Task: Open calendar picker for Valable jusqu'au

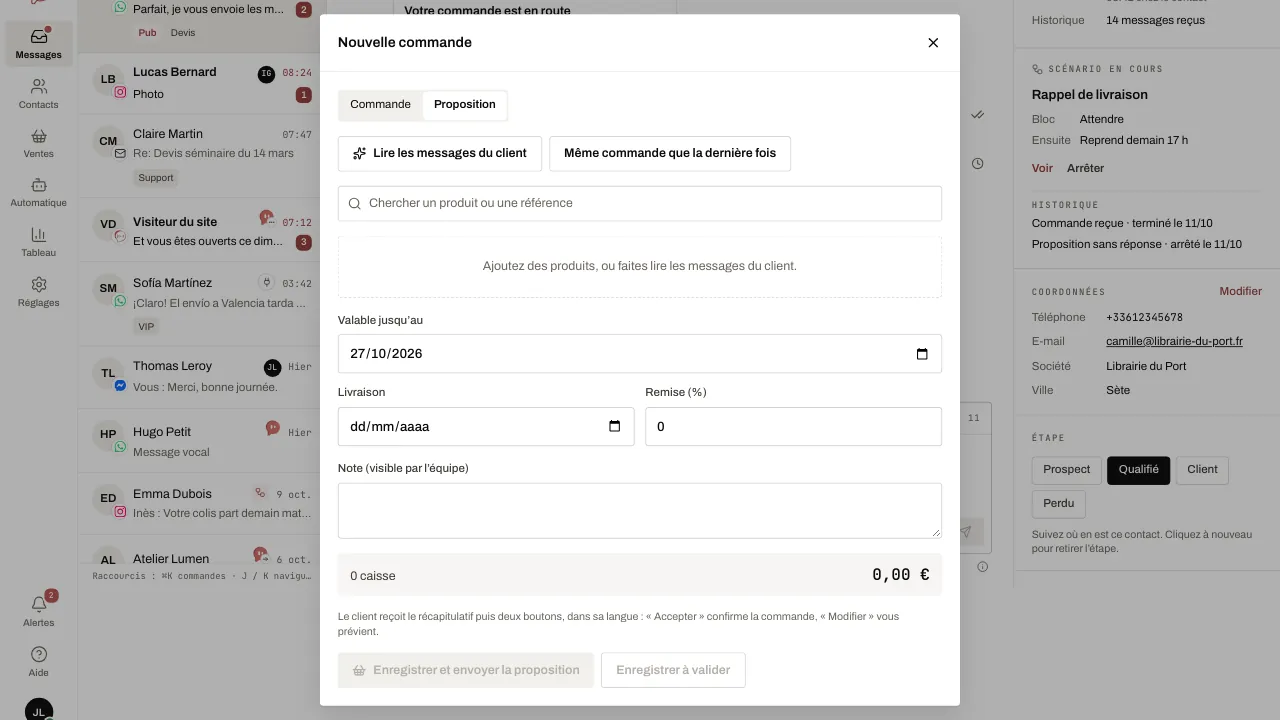Action: pyautogui.click(x=922, y=354)
